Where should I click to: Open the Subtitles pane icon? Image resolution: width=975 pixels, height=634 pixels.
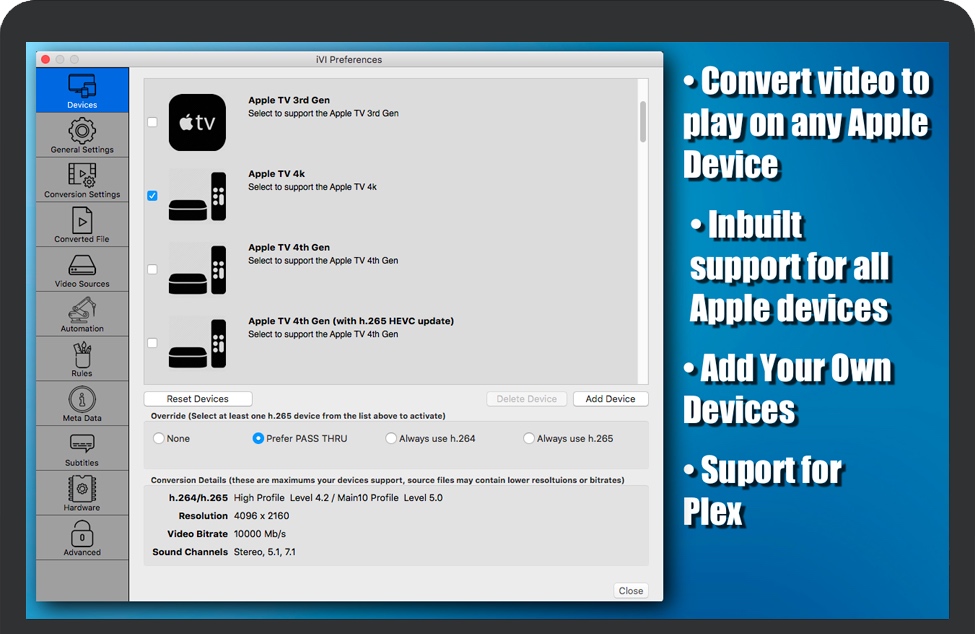pos(82,444)
